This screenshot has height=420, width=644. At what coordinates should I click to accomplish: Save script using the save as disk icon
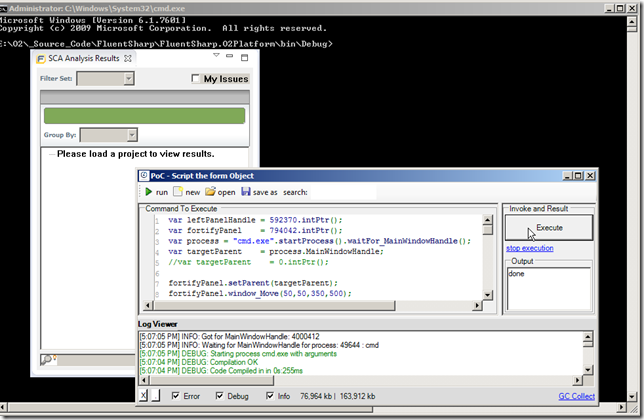tap(246, 192)
